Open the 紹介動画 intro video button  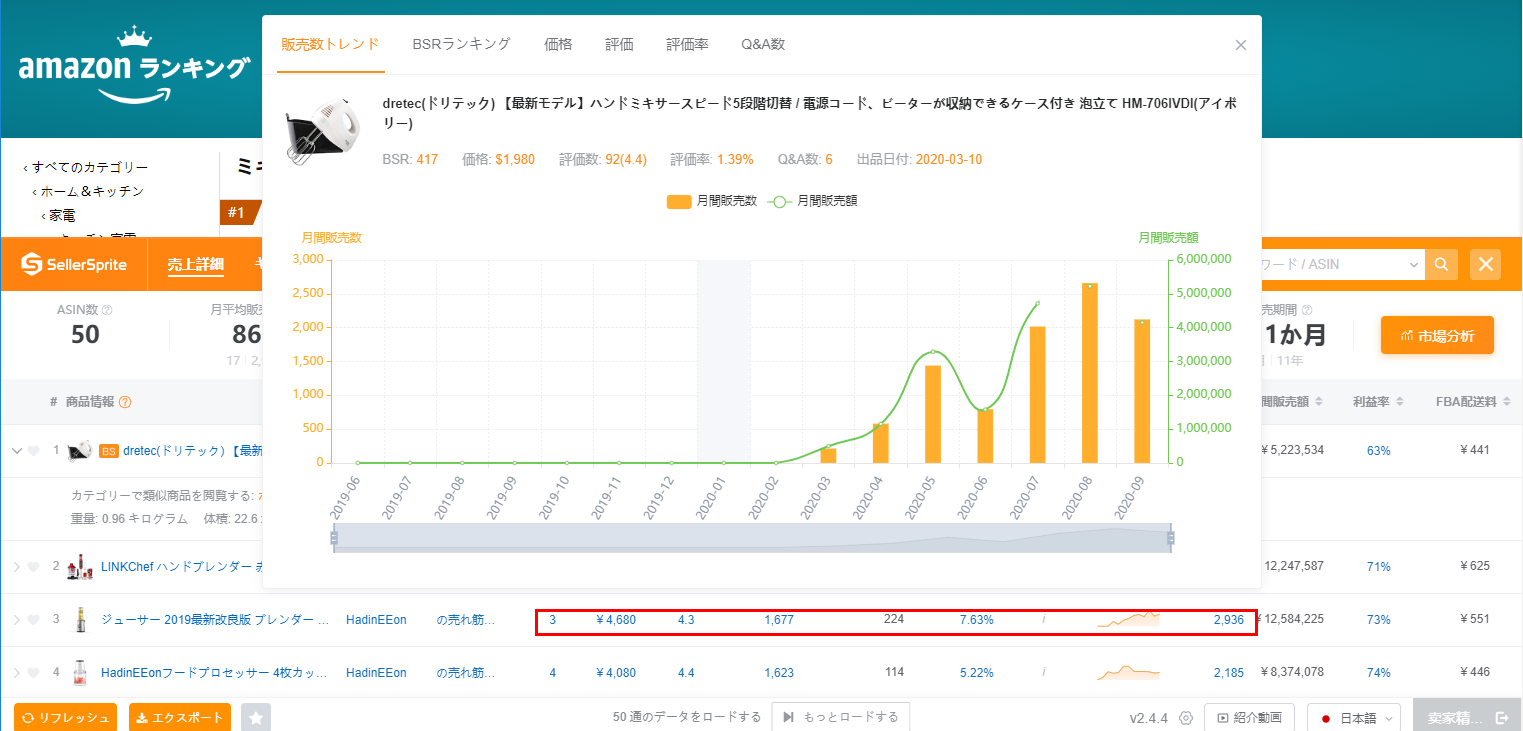(x=1250, y=718)
